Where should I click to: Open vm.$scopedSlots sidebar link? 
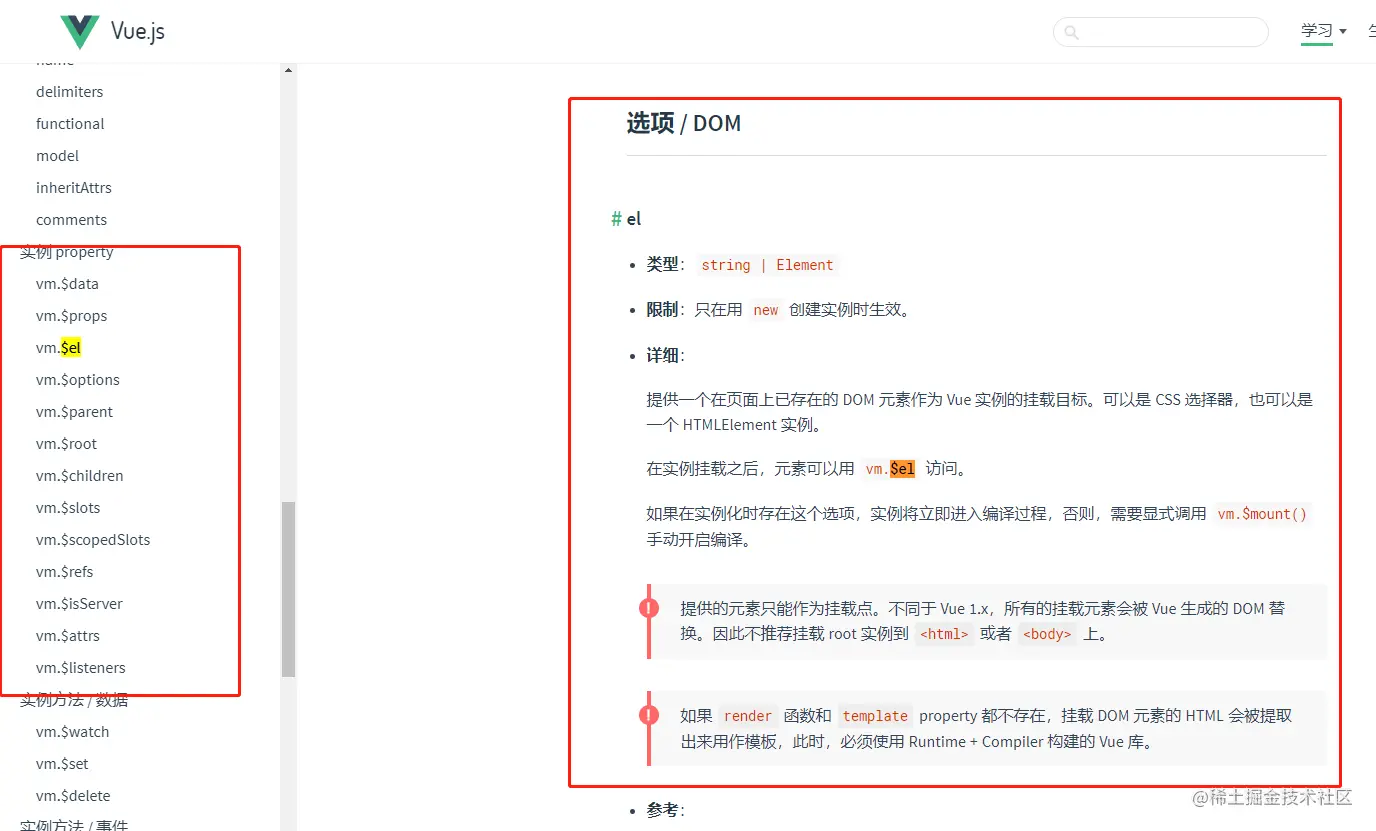pos(93,540)
